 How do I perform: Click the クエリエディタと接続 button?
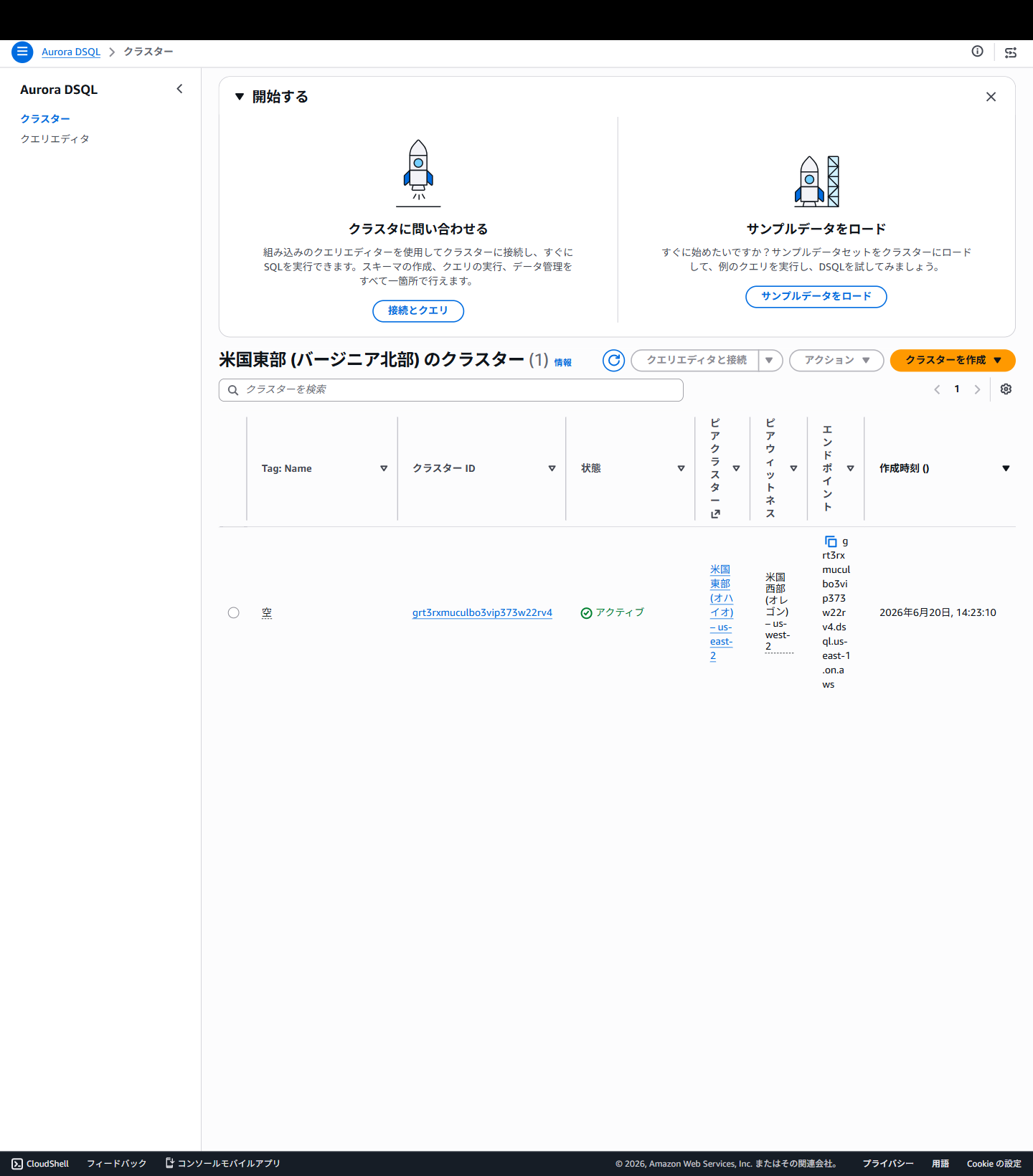[694, 360]
